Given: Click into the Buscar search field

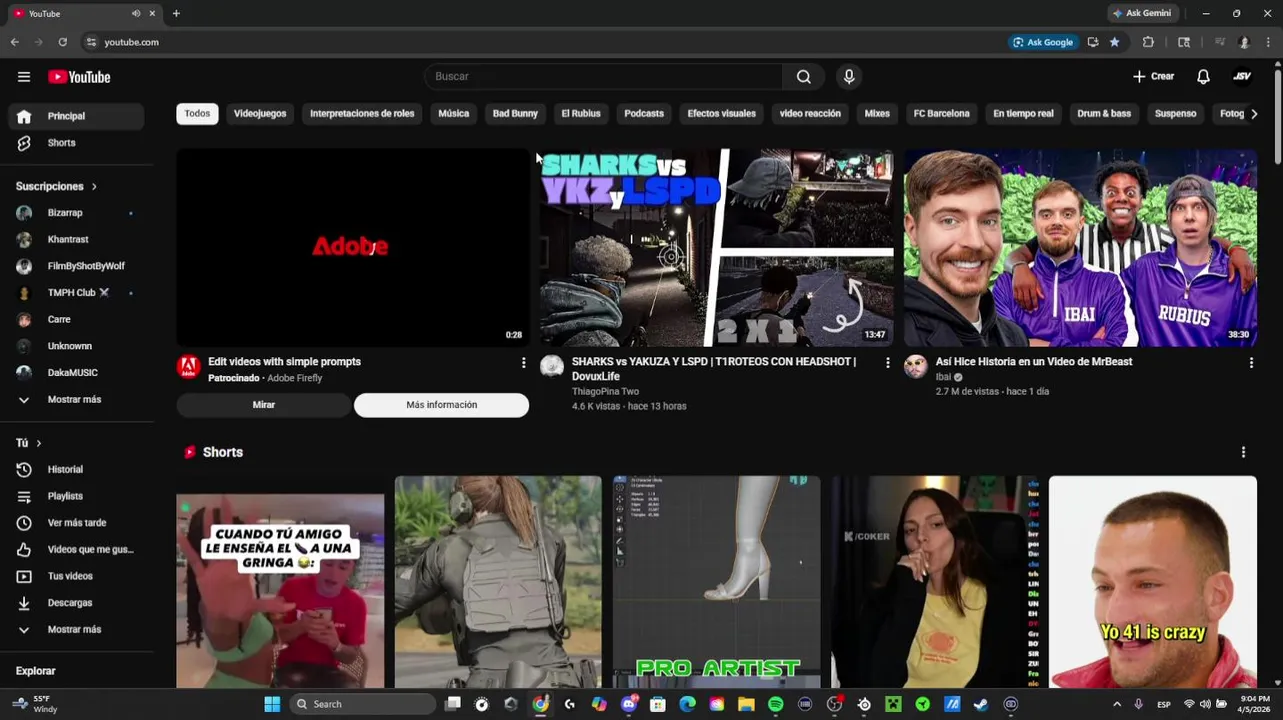Looking at the screenshot, I should (x=604, y=77).
